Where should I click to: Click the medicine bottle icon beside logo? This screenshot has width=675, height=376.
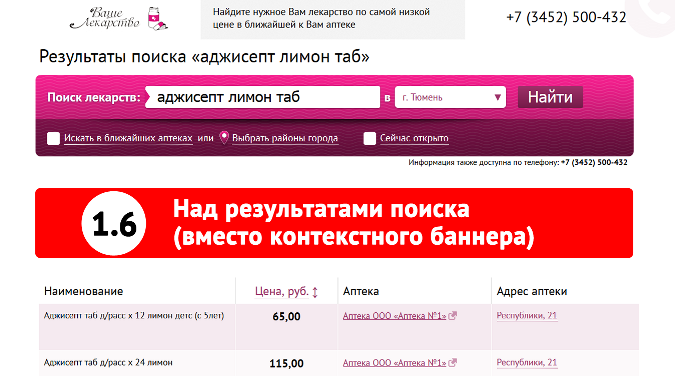tap(157, 19)
